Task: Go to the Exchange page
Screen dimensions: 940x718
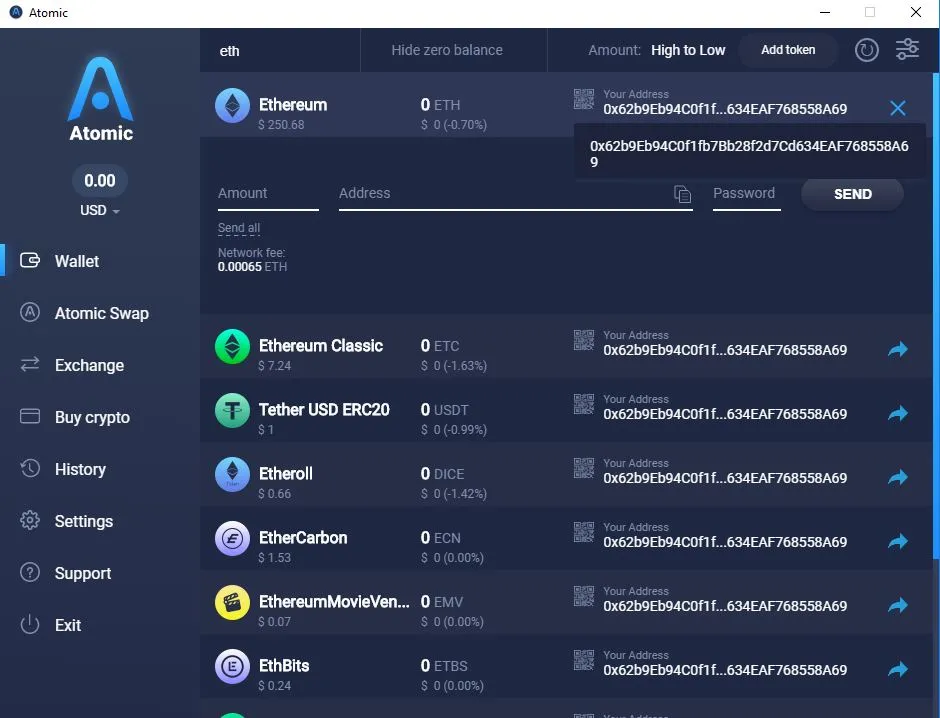Action: [x=89, y=366]
